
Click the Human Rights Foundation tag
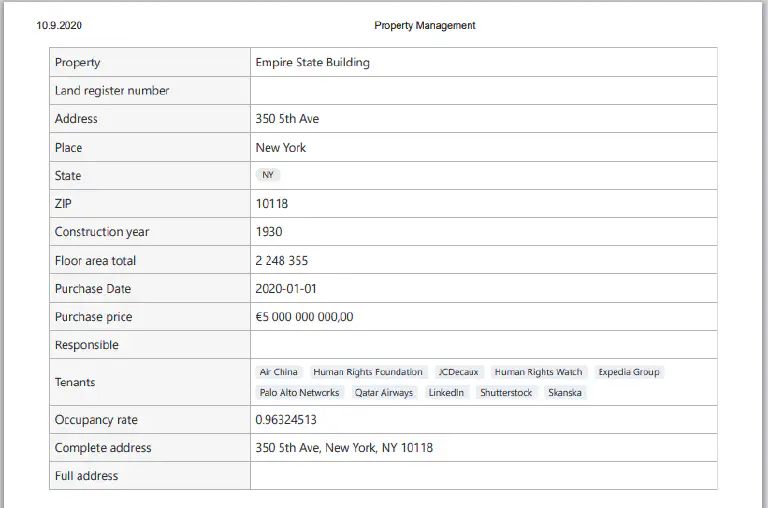coord(368,372)
